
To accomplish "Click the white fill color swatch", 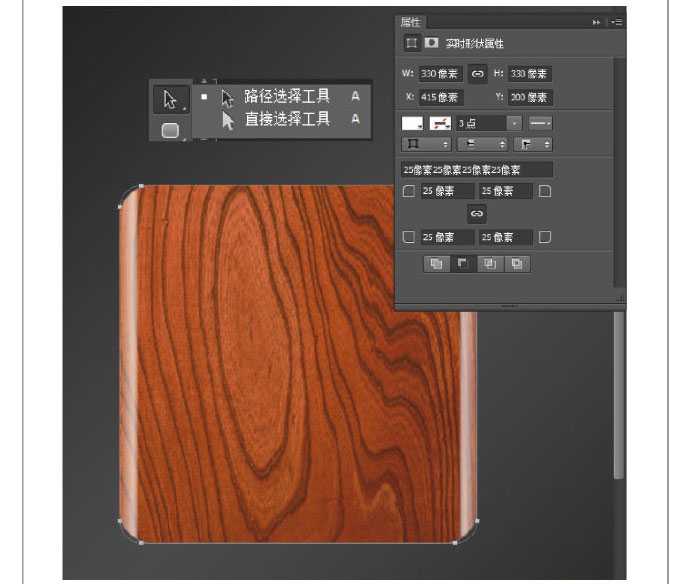I will [412, 123].
